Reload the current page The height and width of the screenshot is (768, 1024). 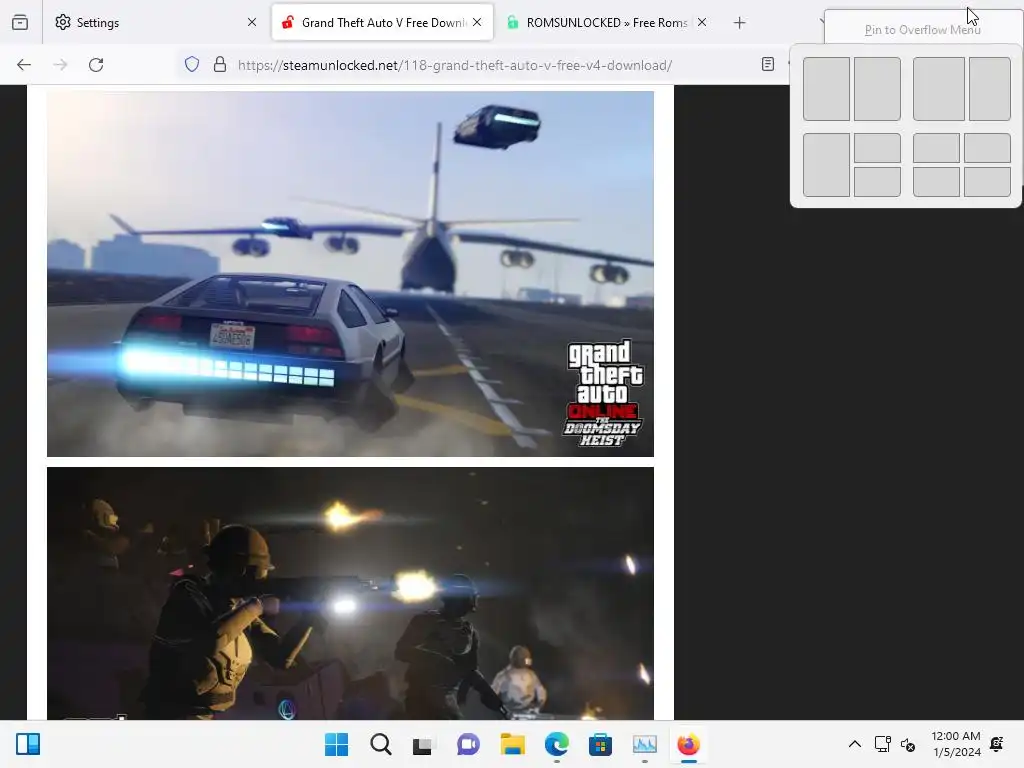click(96, 65)
